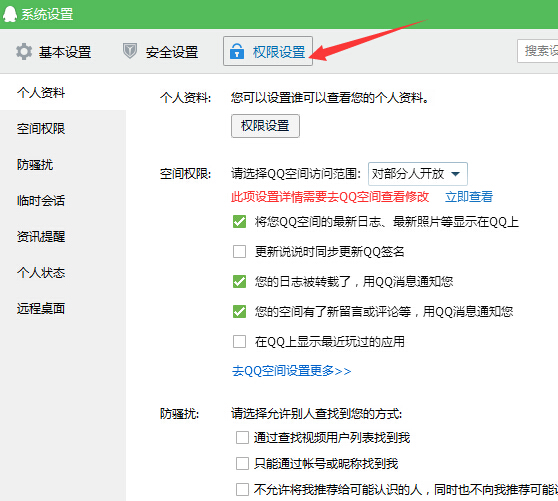
Task: Switch to the 安全设置 tab
Action: [x=160, y=52]
